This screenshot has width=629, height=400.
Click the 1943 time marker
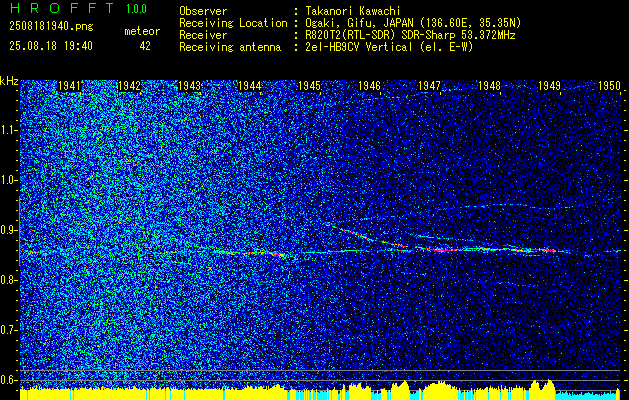[x=189, y=85]
